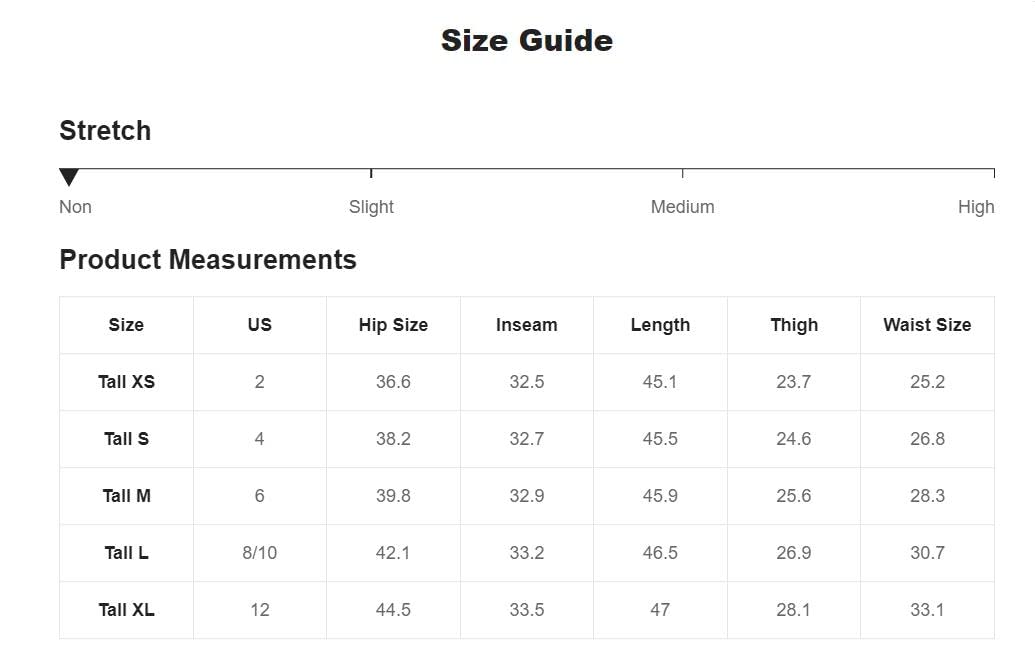
Task: Click the Thigh column header
Action: [x=794, y=325]
